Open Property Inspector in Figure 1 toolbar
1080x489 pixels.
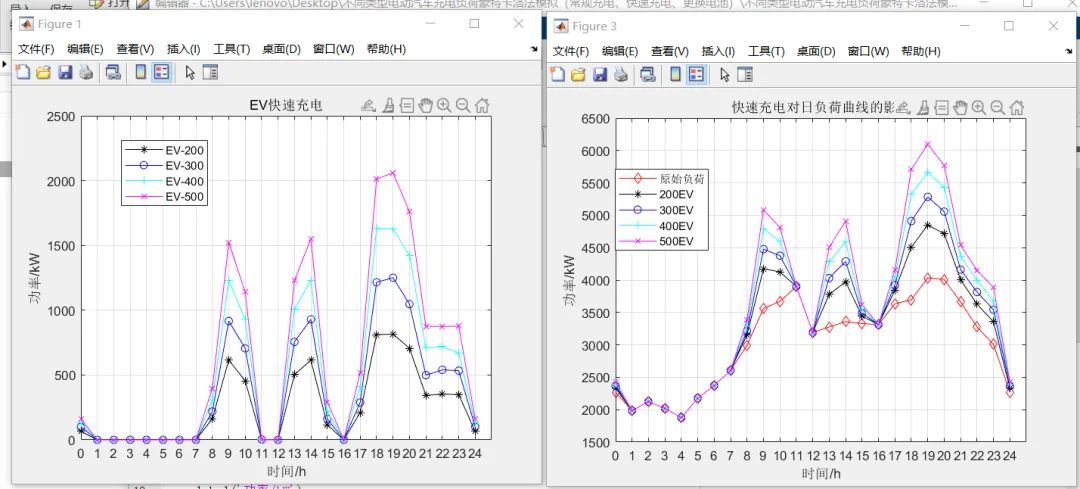click(x=210, y=72)
